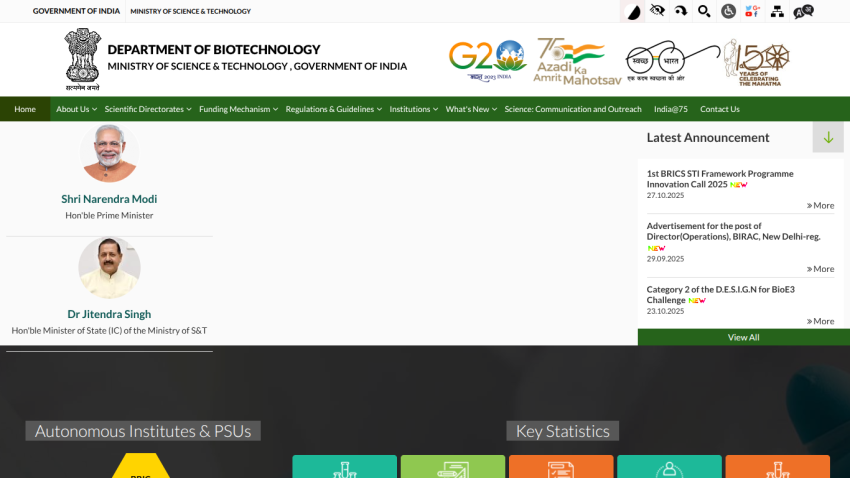Expand the Funding Mechanism dropdown menu

238,109
